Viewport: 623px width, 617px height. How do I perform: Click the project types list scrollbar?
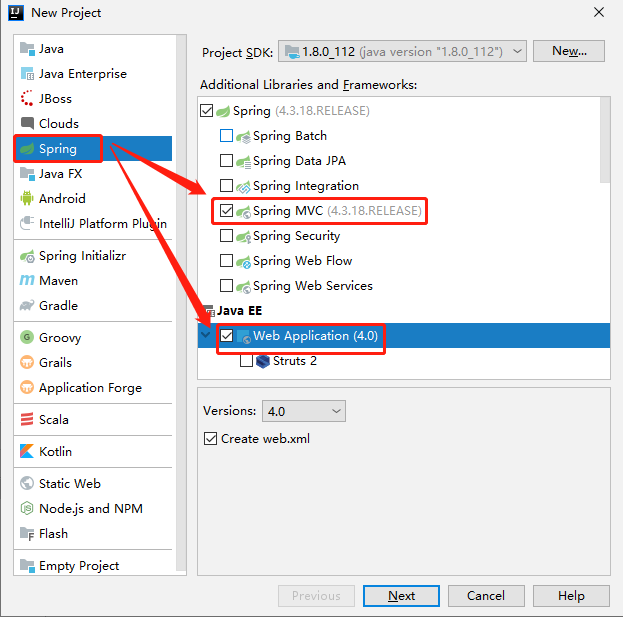coord(181,305)
